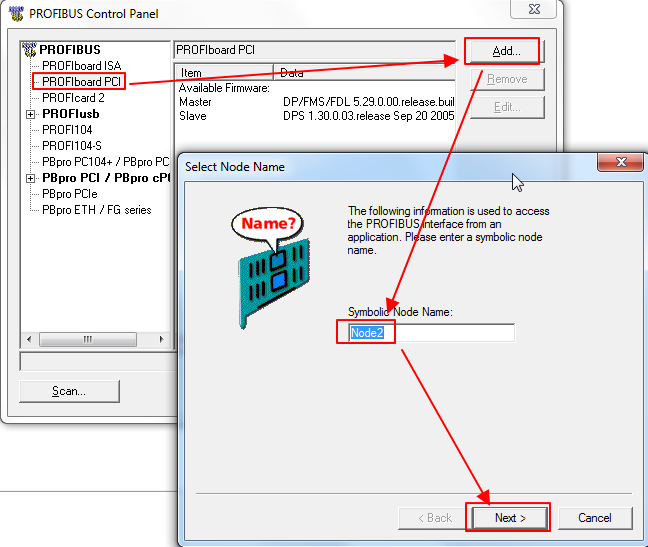
Task: Click Next > in Select Node Name dialog
Action: point(510,518)
